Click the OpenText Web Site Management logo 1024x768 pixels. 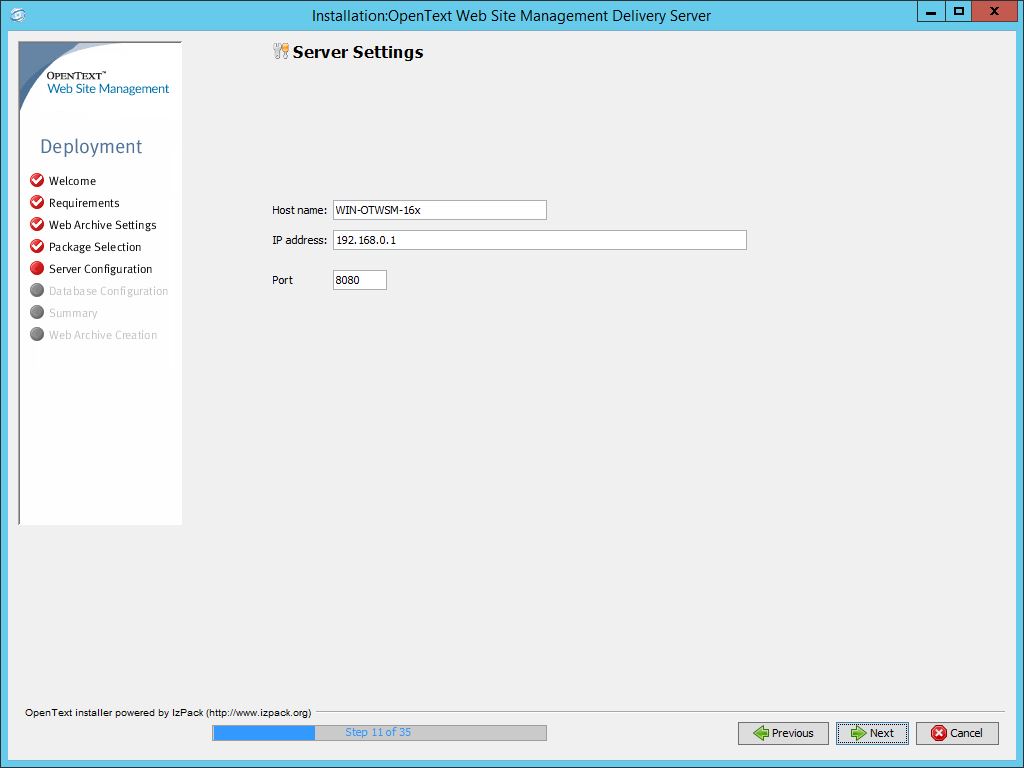point(108,83)
